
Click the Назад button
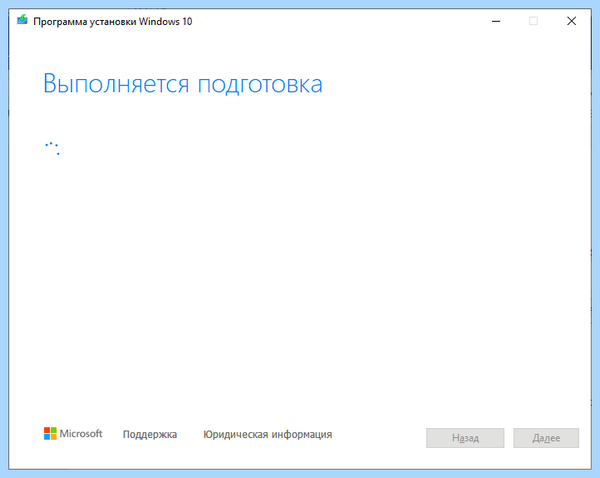[x=465, y=438]
